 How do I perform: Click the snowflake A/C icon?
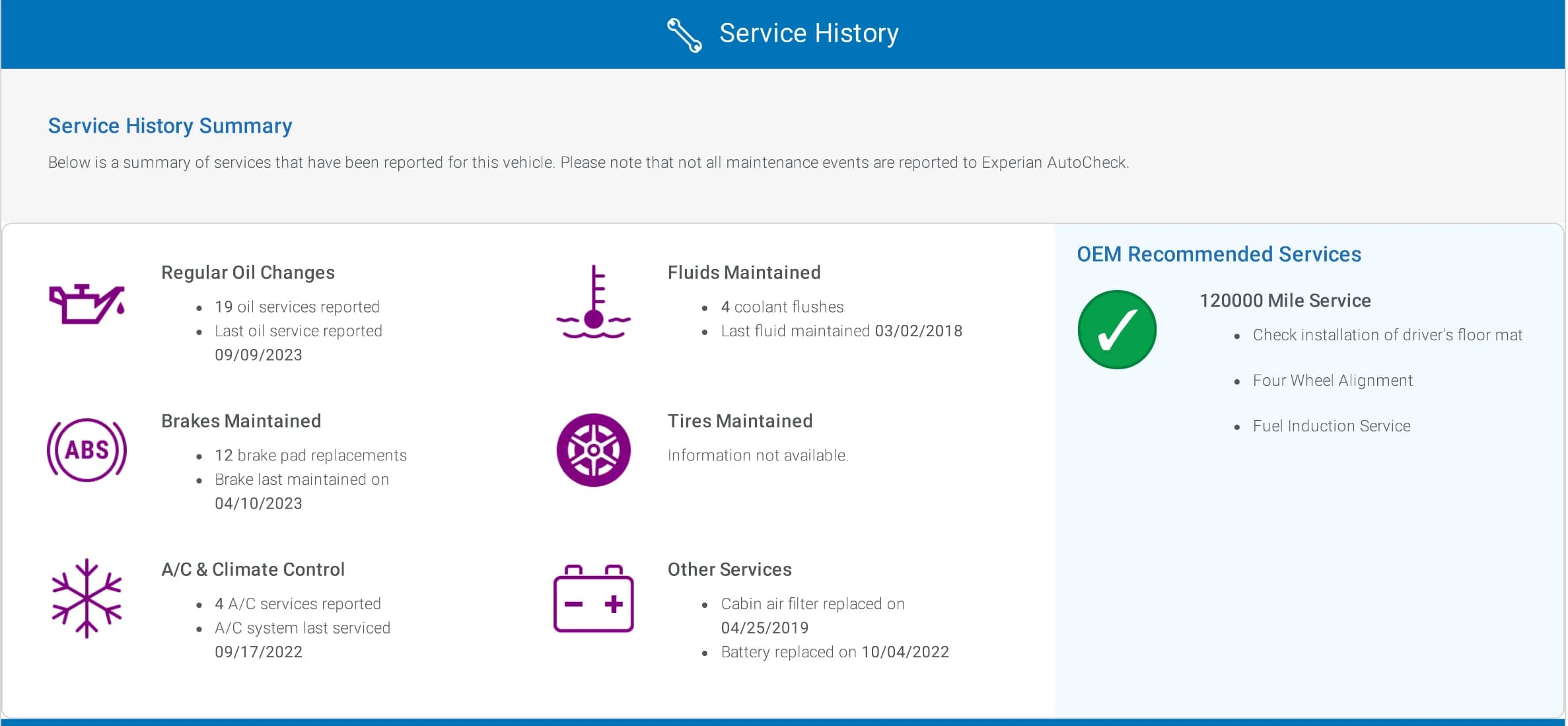87,599
